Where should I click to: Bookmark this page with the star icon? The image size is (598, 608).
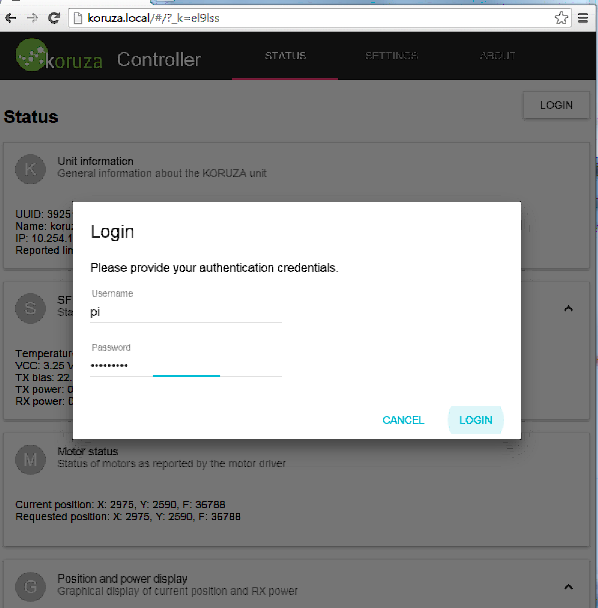(561, 18)
